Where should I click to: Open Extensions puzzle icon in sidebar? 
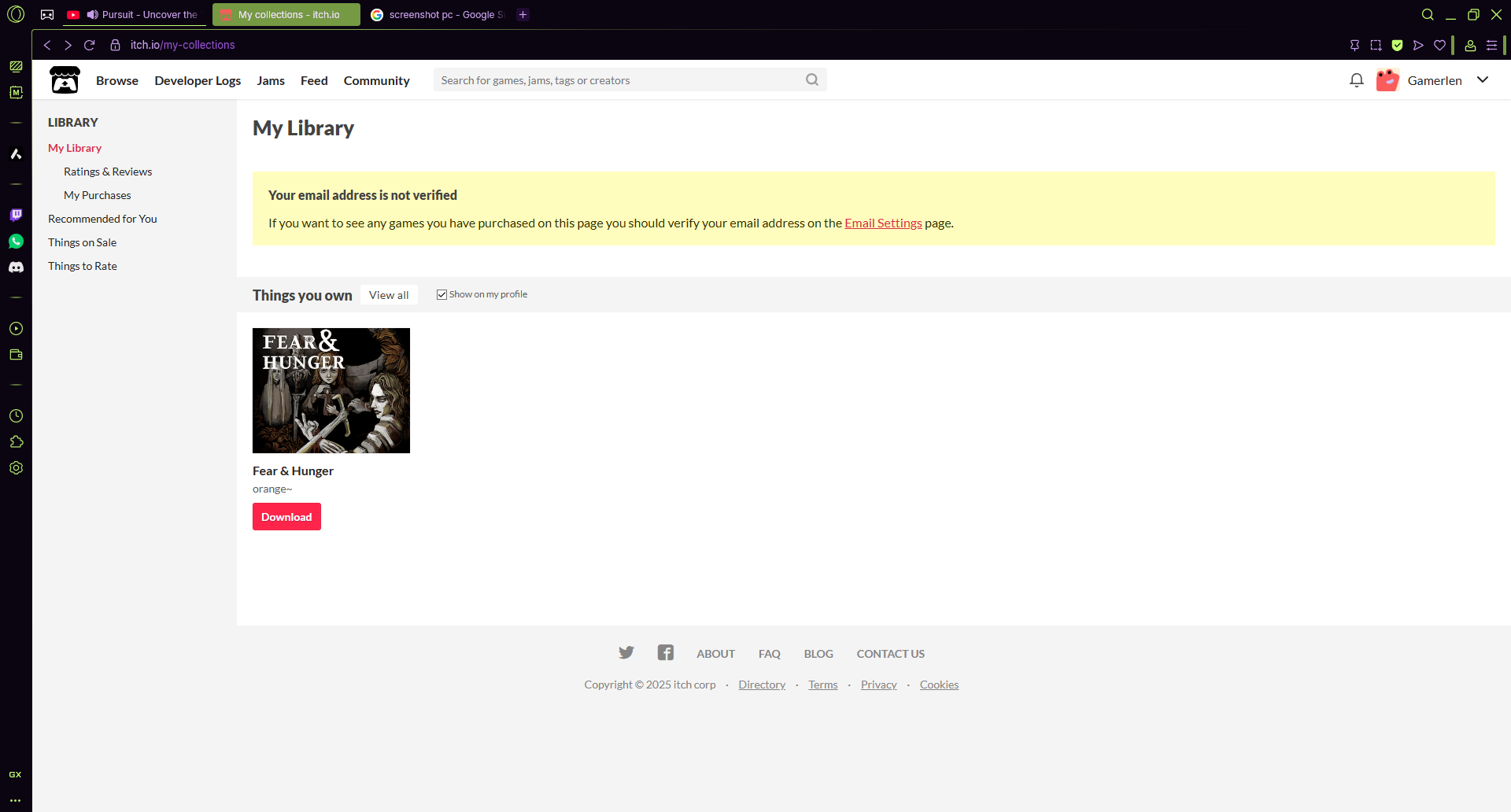coord(16,442)
